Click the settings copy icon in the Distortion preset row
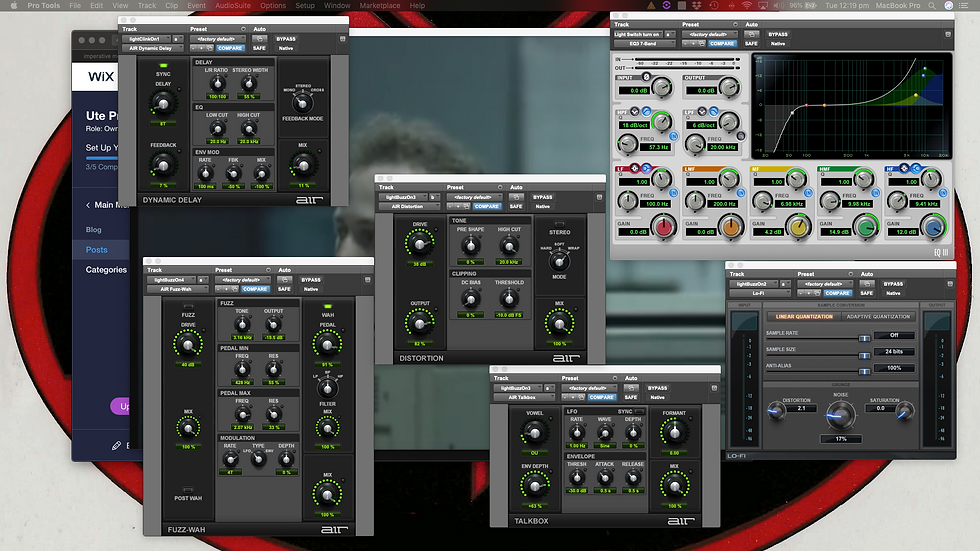The image size is (980, 551). 467,206
